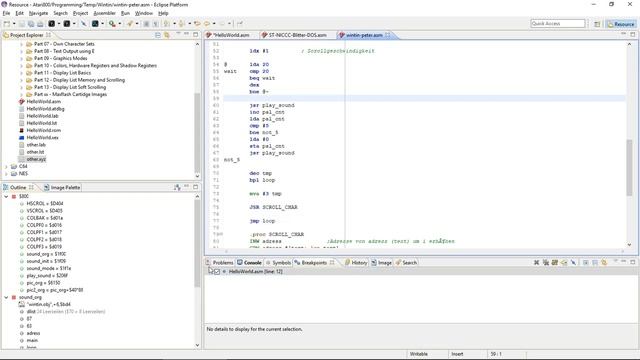The image size is (640, 360).
Task: Expand Part 07 - Own Character Sets folder
Action: pyautogui.click(x=22, y=44)
